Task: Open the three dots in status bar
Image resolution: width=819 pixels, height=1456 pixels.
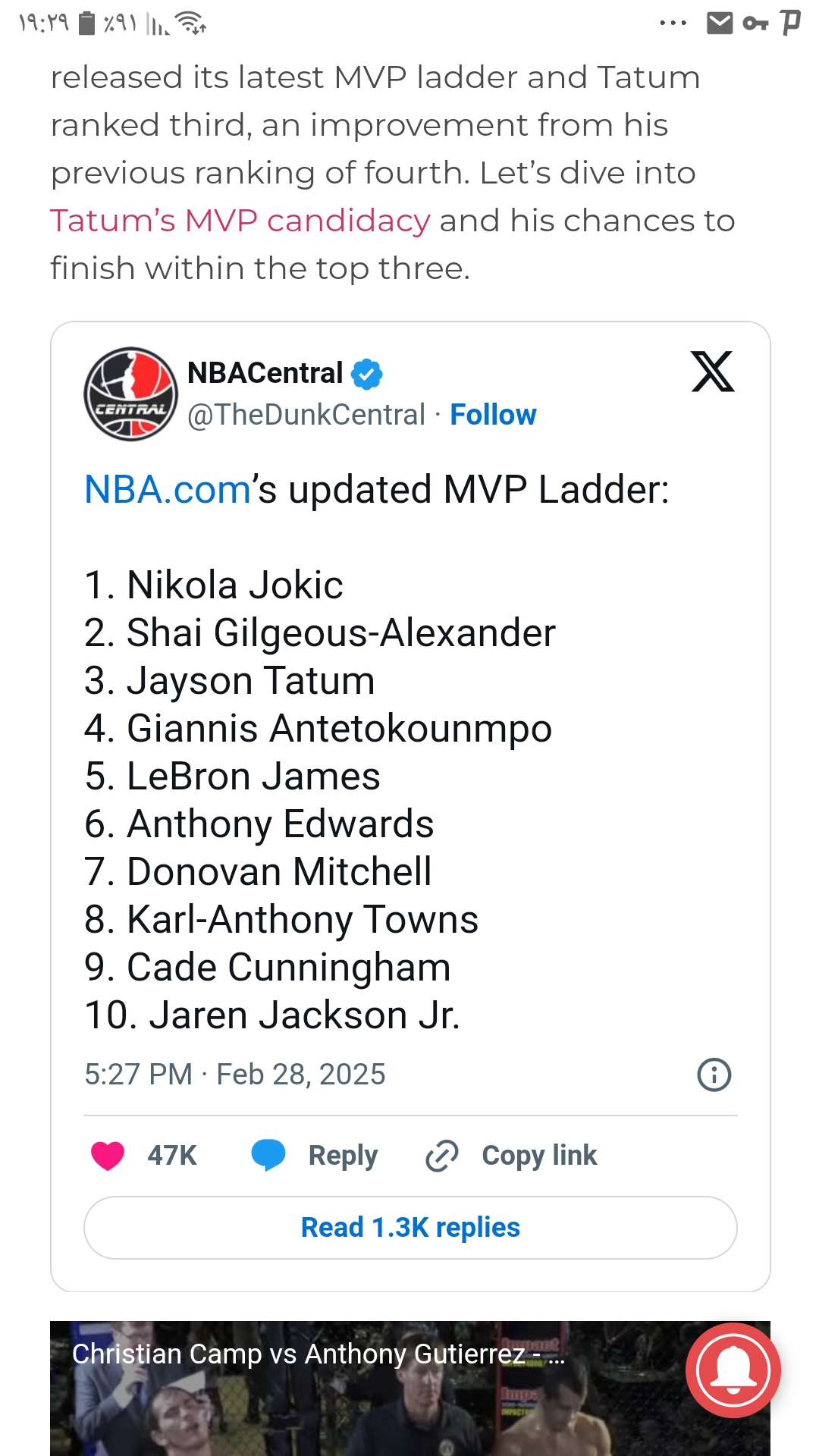Action: tap(673, 24)
